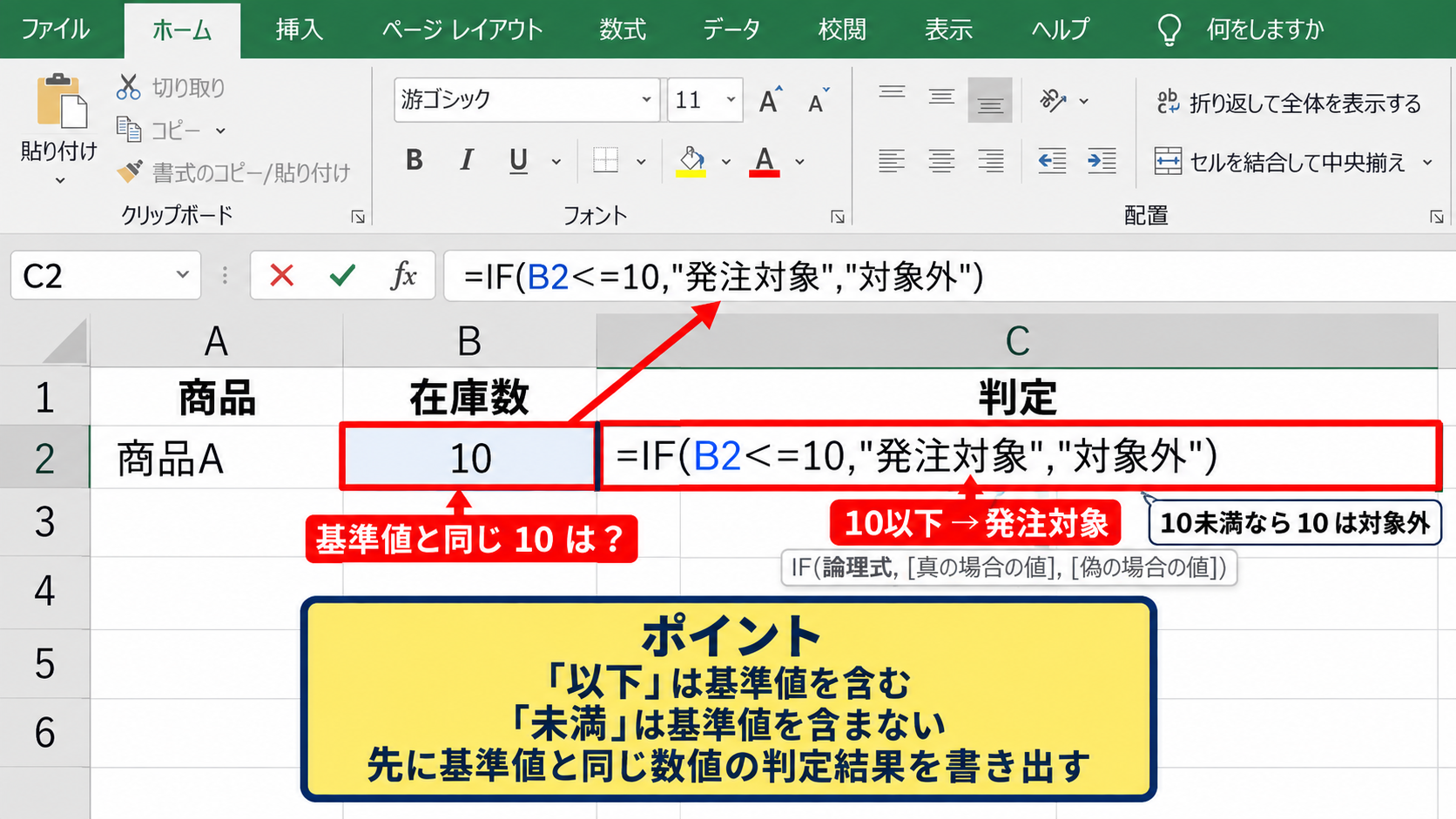Screen dimensions: 1456x819
Task: Expand the Name Box C2 dropdown
Action: (182, 275)
